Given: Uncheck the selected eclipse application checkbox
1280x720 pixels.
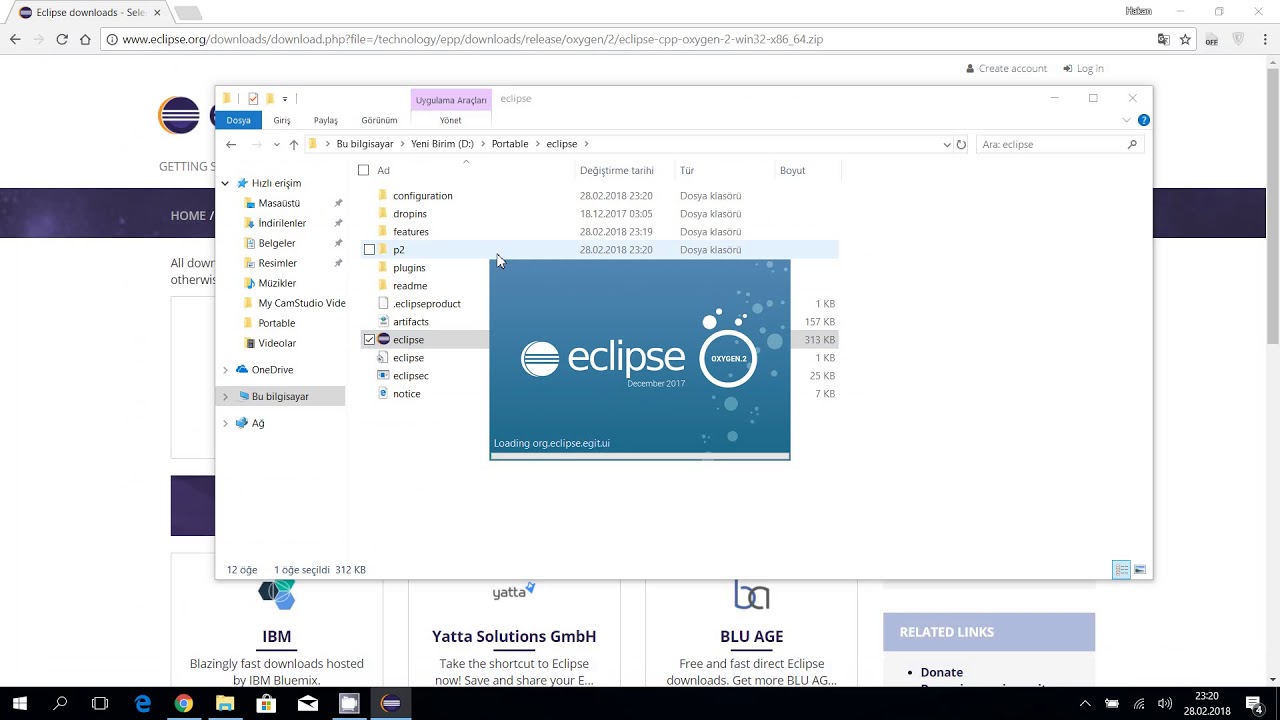Looking at the screenshot, I should tap(369, 340).
